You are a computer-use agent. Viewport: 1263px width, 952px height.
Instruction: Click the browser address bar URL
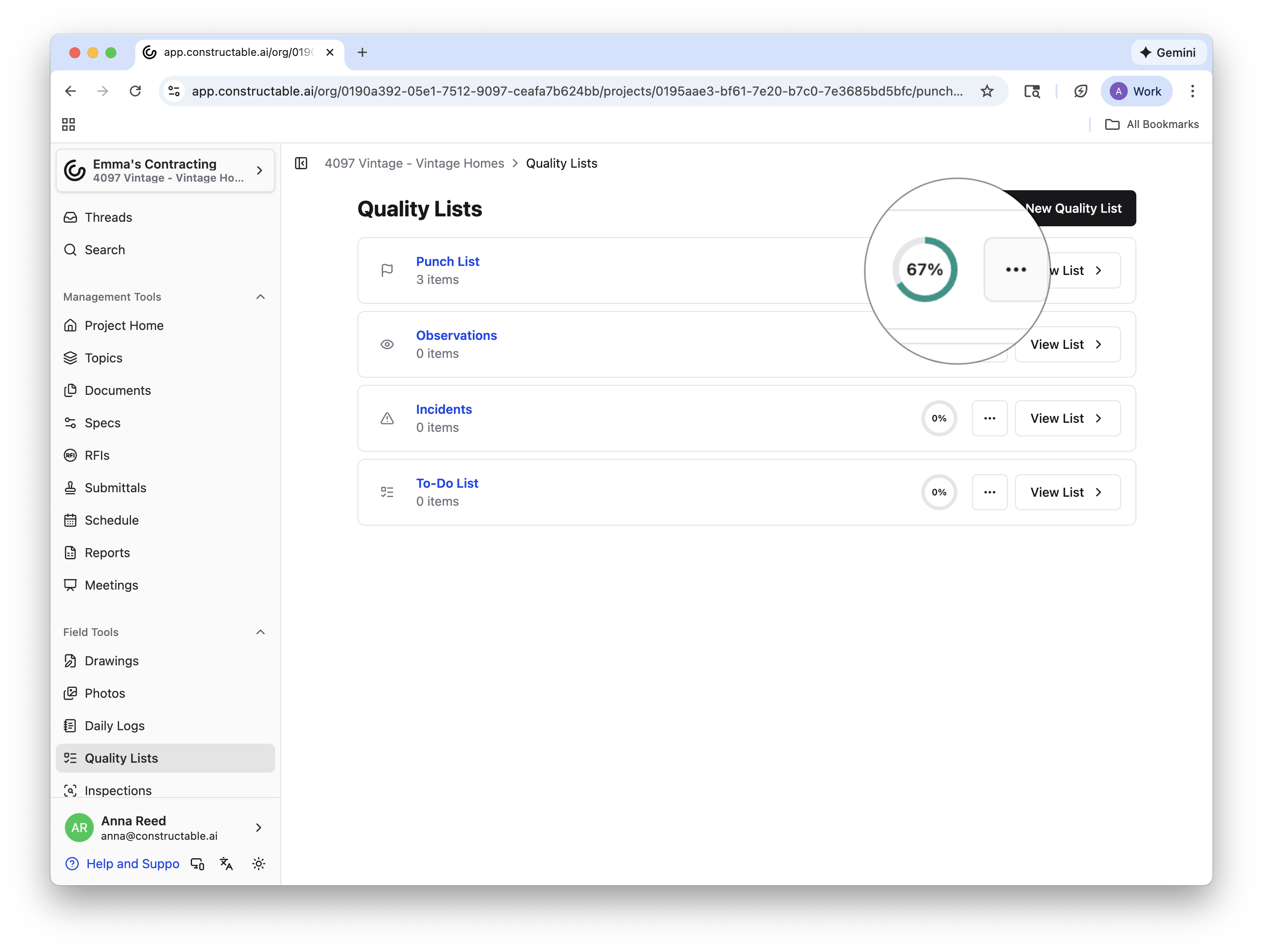click(577, 92)
